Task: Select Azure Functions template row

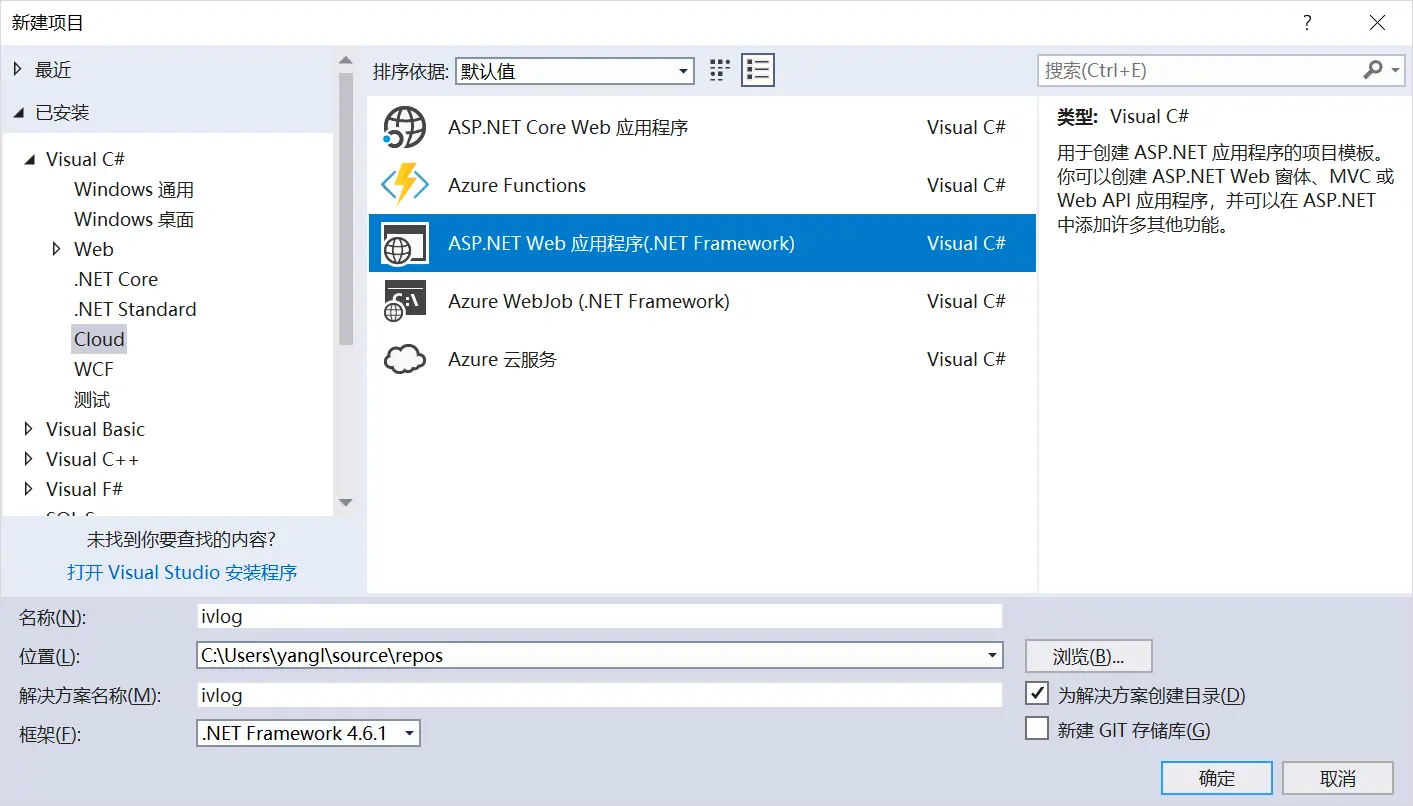Action: 702,185
